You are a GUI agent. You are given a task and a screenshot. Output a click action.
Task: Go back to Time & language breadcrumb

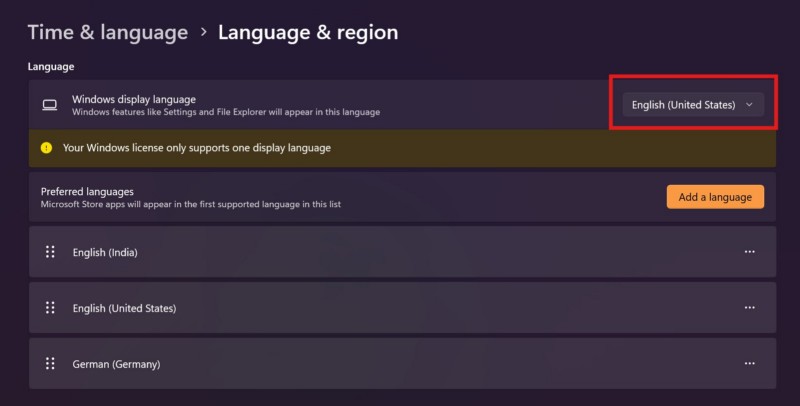tap(107, 32)
